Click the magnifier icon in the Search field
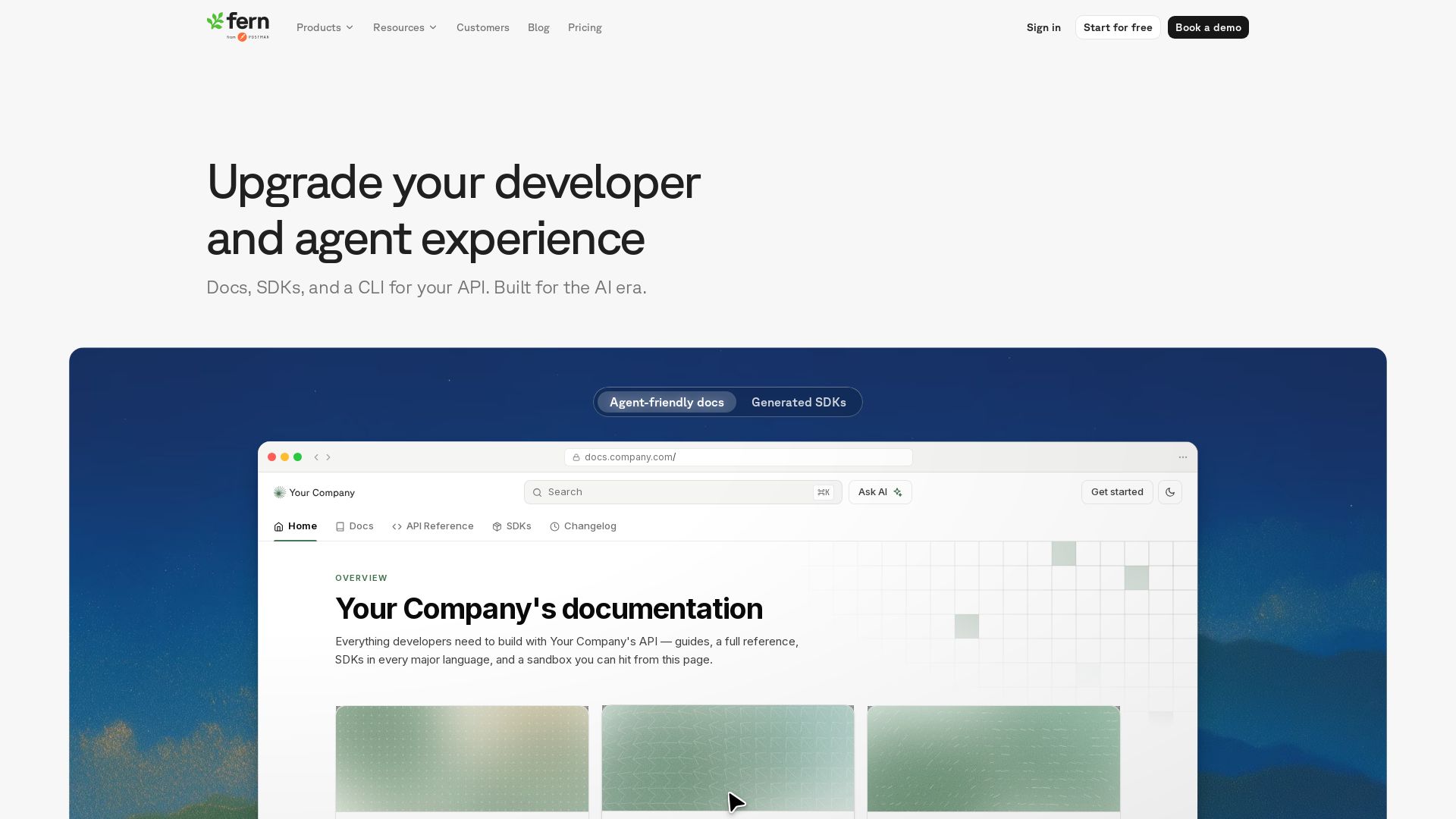This screenshot has width=1456, height=819. 537,493
